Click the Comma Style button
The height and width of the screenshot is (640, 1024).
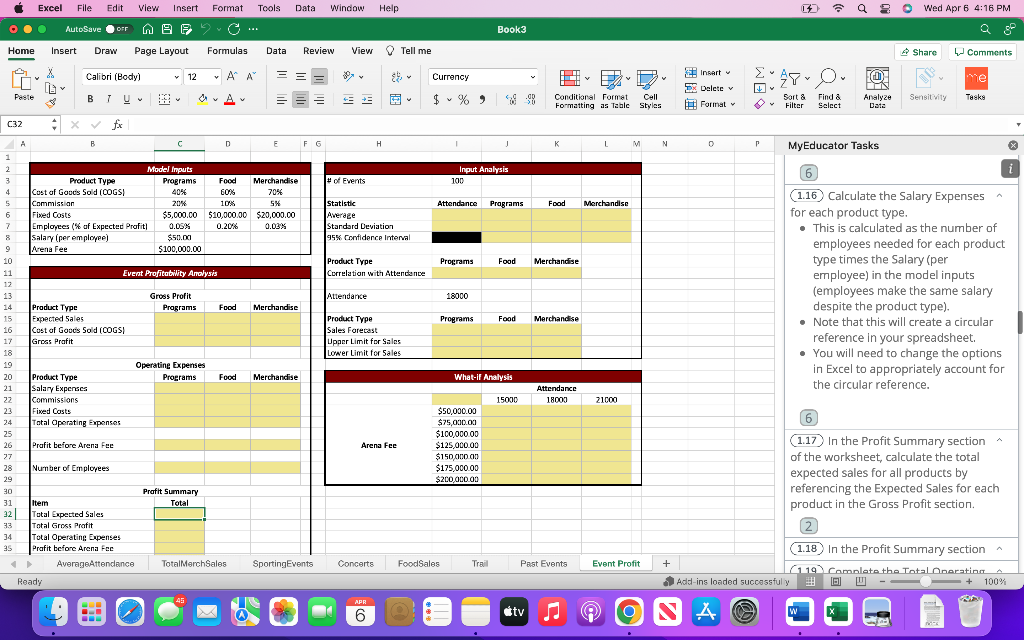click(482, 100)
